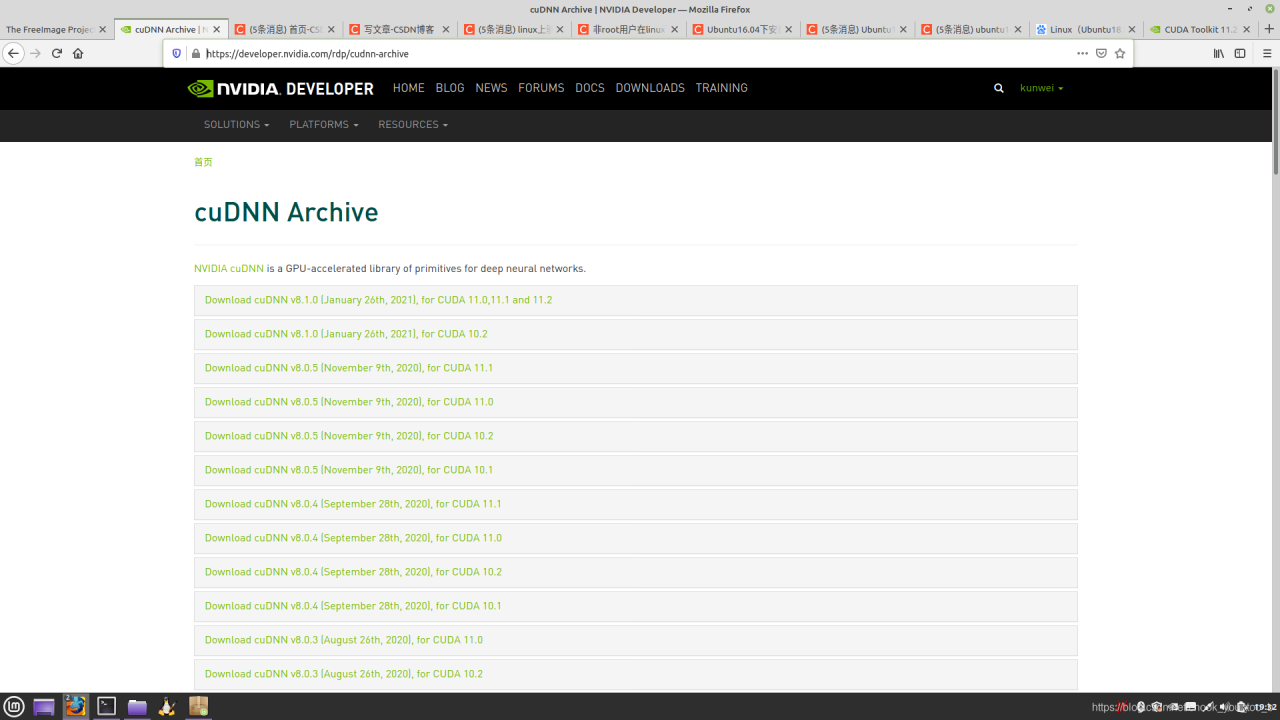The width and height of the screenshot is (1280, 720).
Task: Save the page to Pocket
Action: [1101, 53]
